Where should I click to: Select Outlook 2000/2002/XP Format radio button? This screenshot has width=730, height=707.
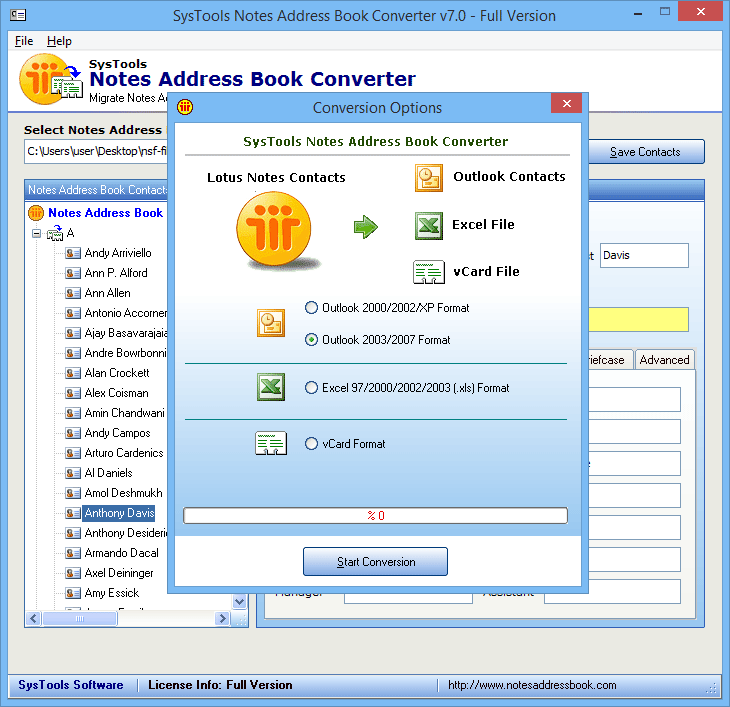tap(311, 308)
